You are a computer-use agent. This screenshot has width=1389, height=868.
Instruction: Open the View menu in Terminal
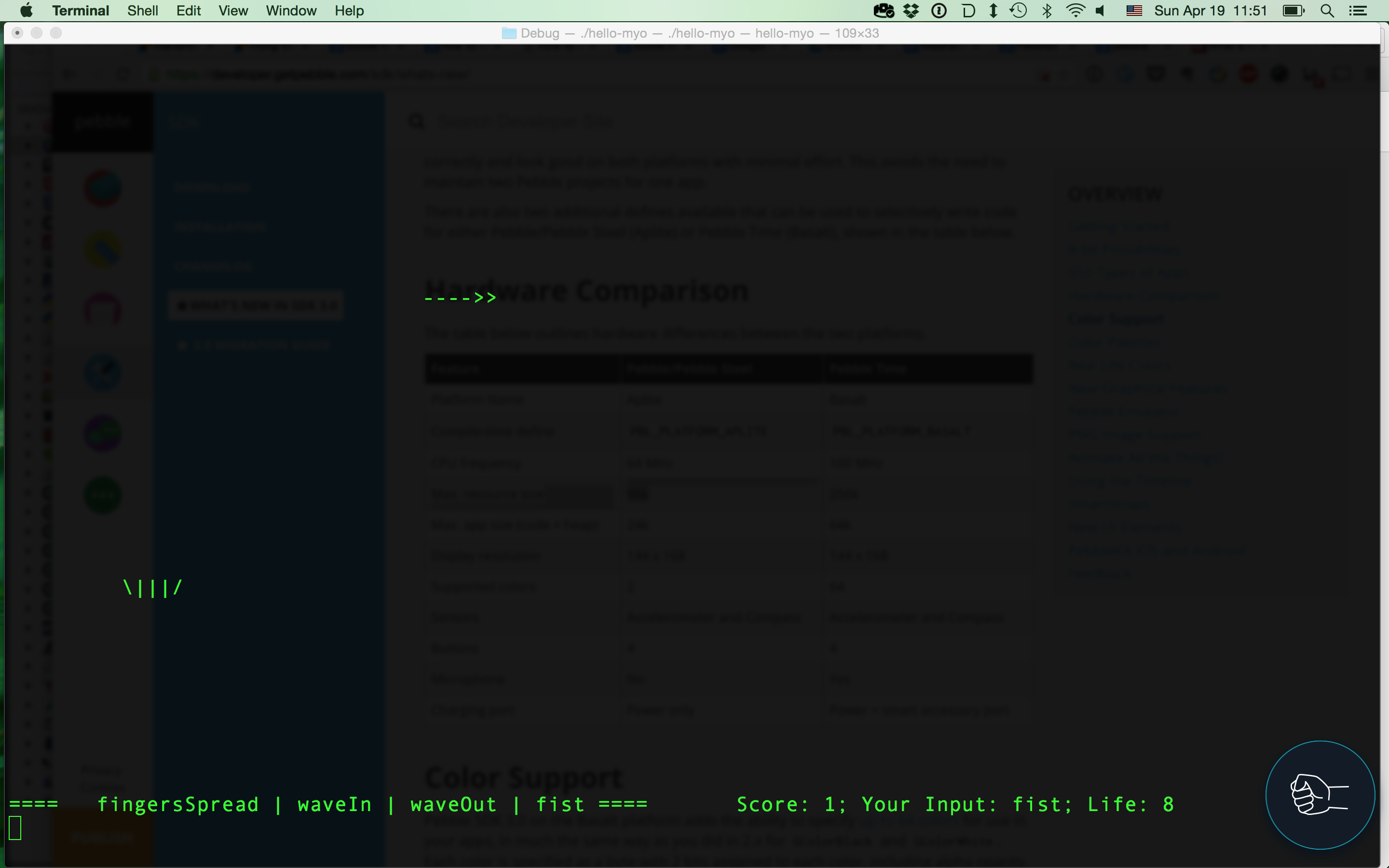point(233,10)
